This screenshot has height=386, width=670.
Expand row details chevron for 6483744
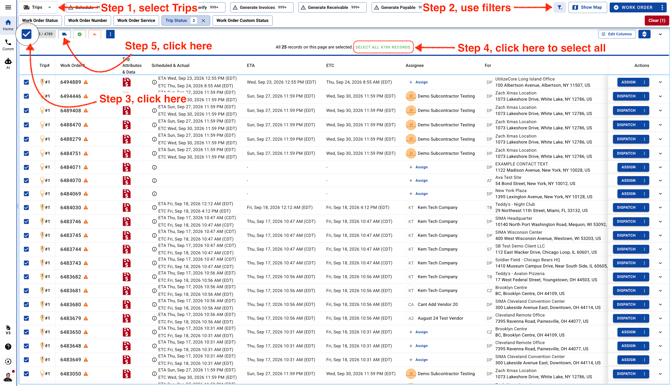pyautogui.click(x=661, y=249)
